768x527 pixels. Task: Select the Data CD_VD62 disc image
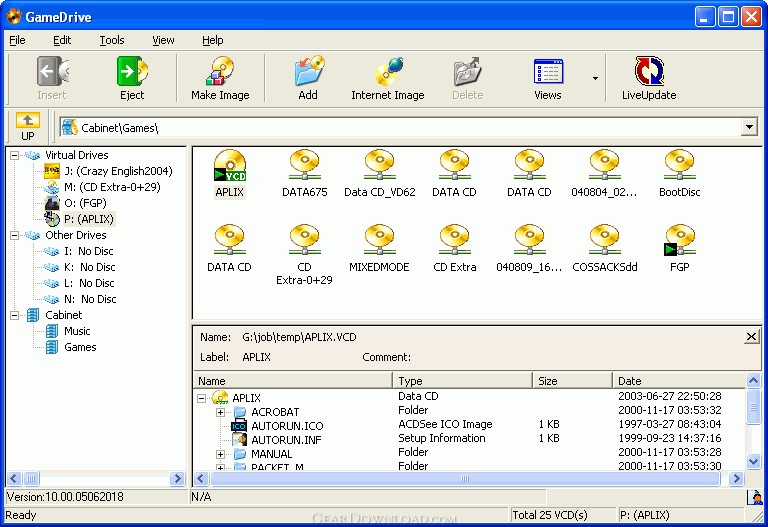click(380, 173)
